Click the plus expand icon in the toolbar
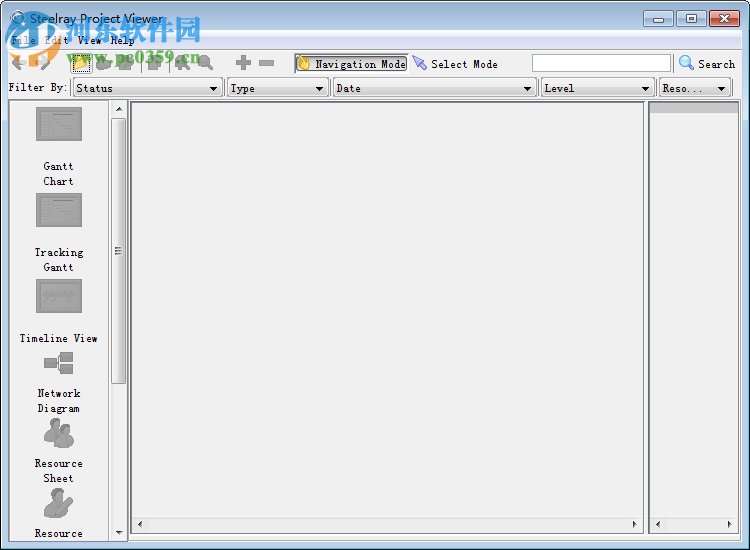The image size is (750, 550). [243, 63]
